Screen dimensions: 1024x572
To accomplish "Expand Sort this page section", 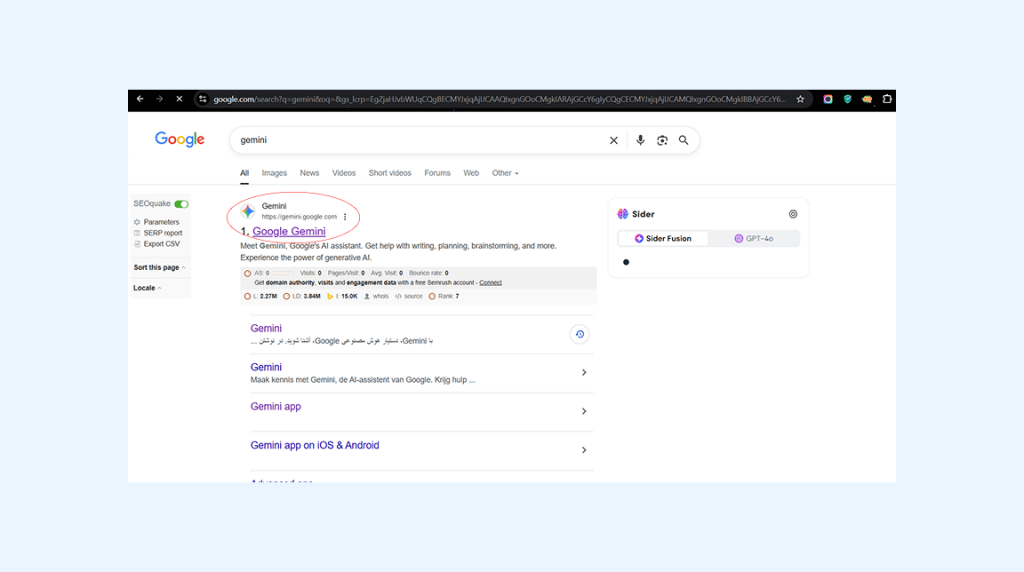I will [159, 268].
